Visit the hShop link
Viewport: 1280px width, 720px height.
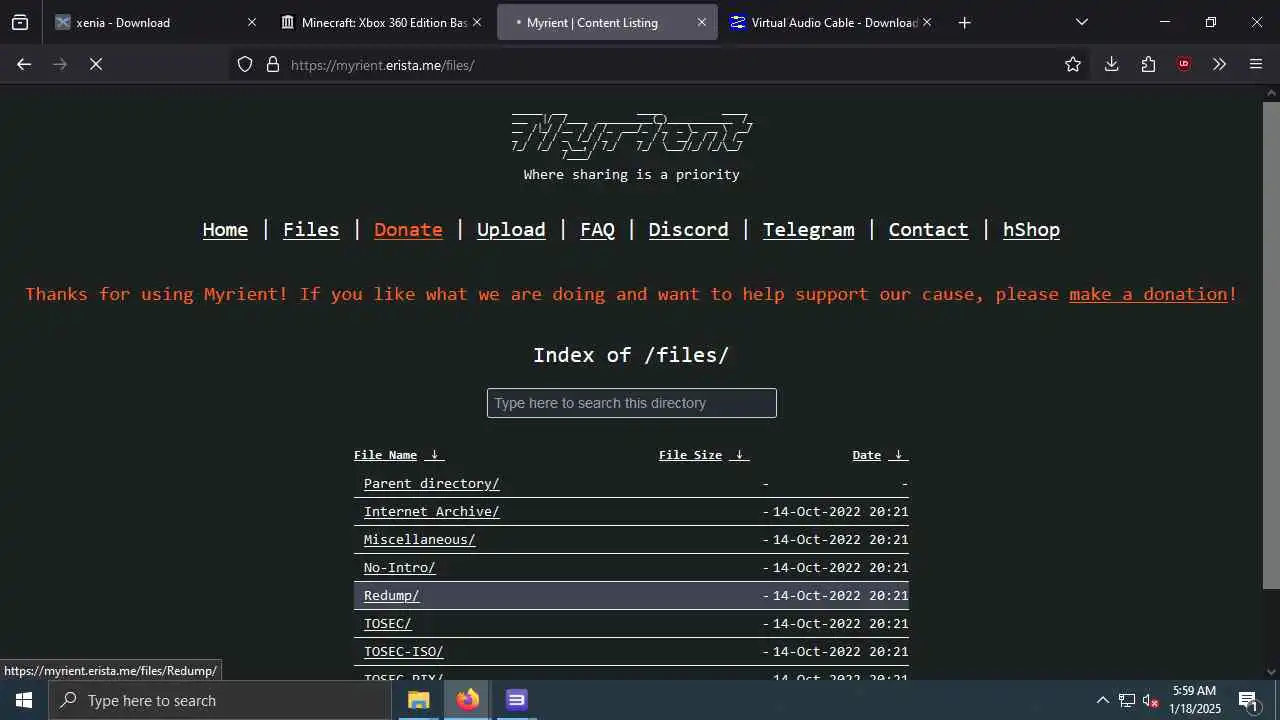1031,229
